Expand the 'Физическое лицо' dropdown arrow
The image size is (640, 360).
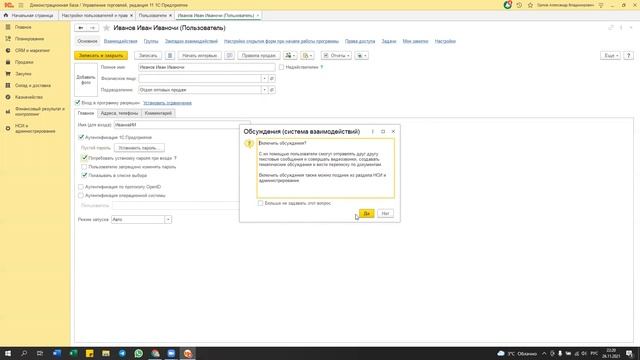click(x=264, y=78)
